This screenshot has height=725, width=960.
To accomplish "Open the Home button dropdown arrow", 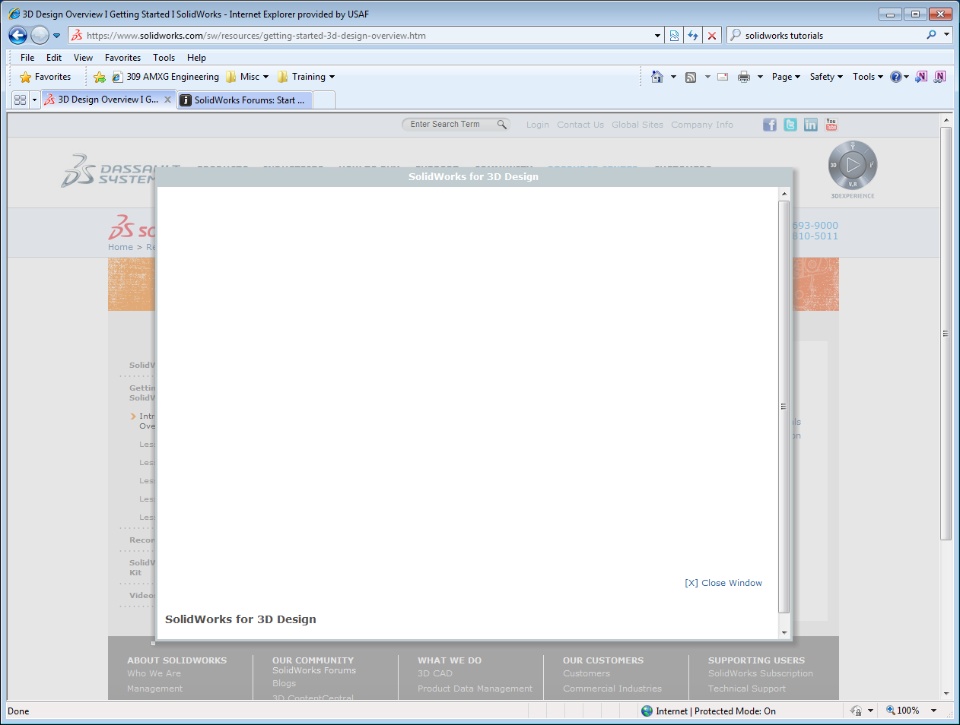I will tap(673, 77).
